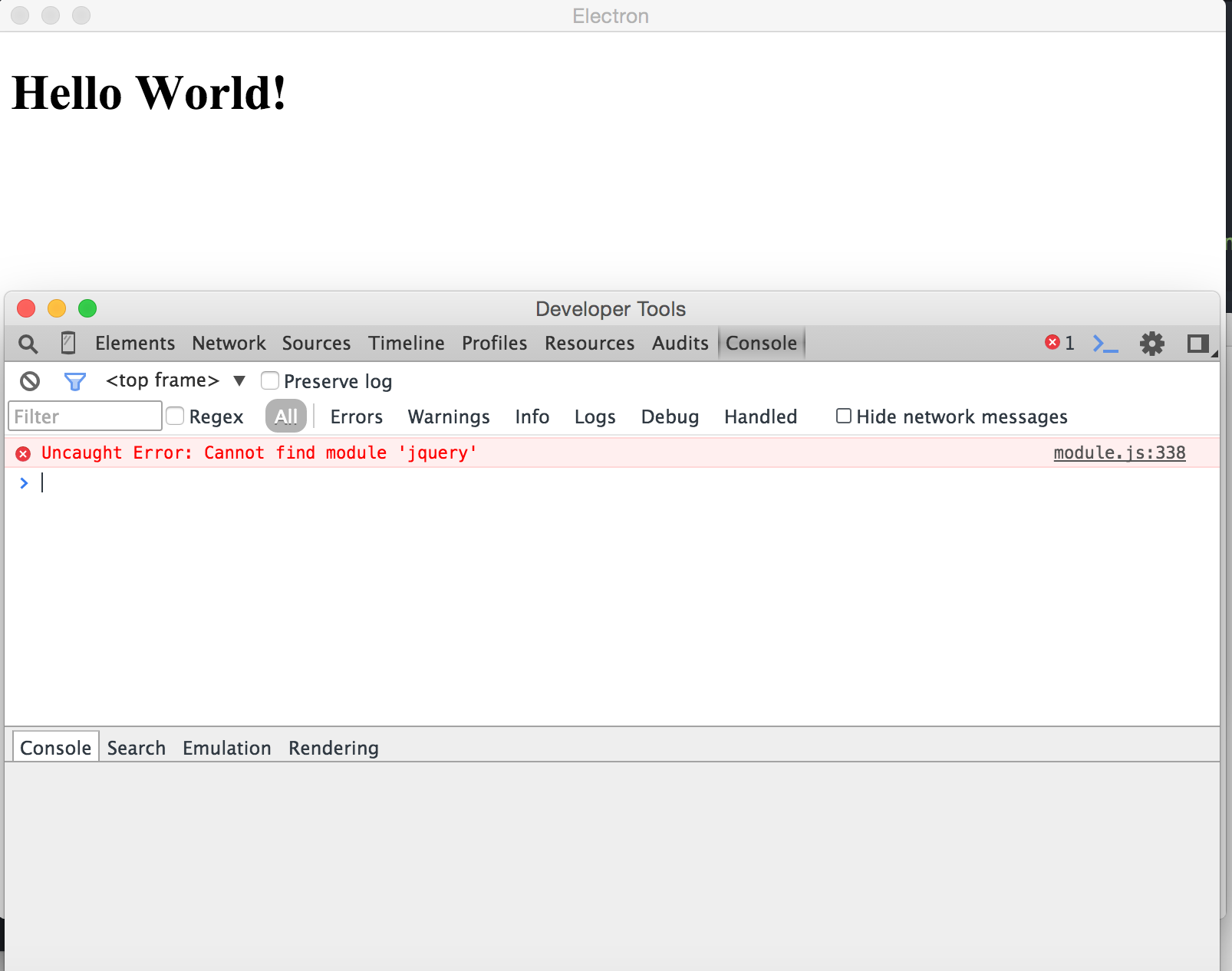Open DevTools settings gear
1232x971 pixels.
(1152, 344)
